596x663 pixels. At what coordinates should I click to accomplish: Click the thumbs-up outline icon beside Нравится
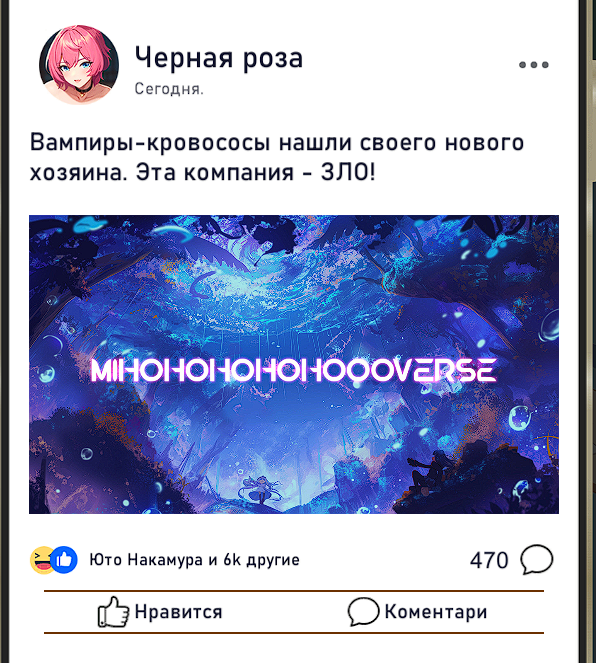(113, 612)
